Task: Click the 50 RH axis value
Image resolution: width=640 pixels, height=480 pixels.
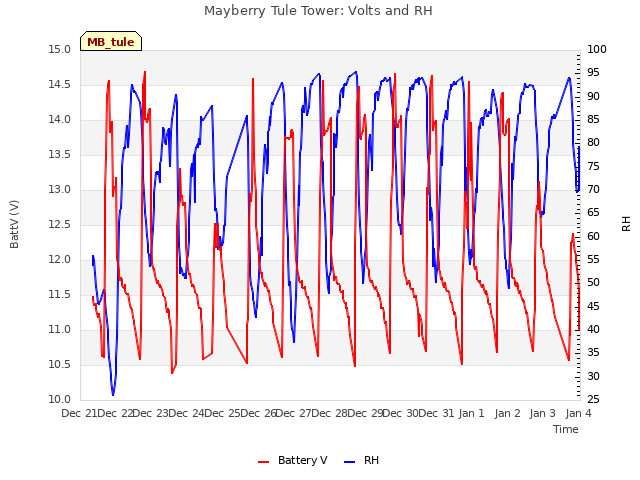Action: pyautogui.click(x=593, y=283)
